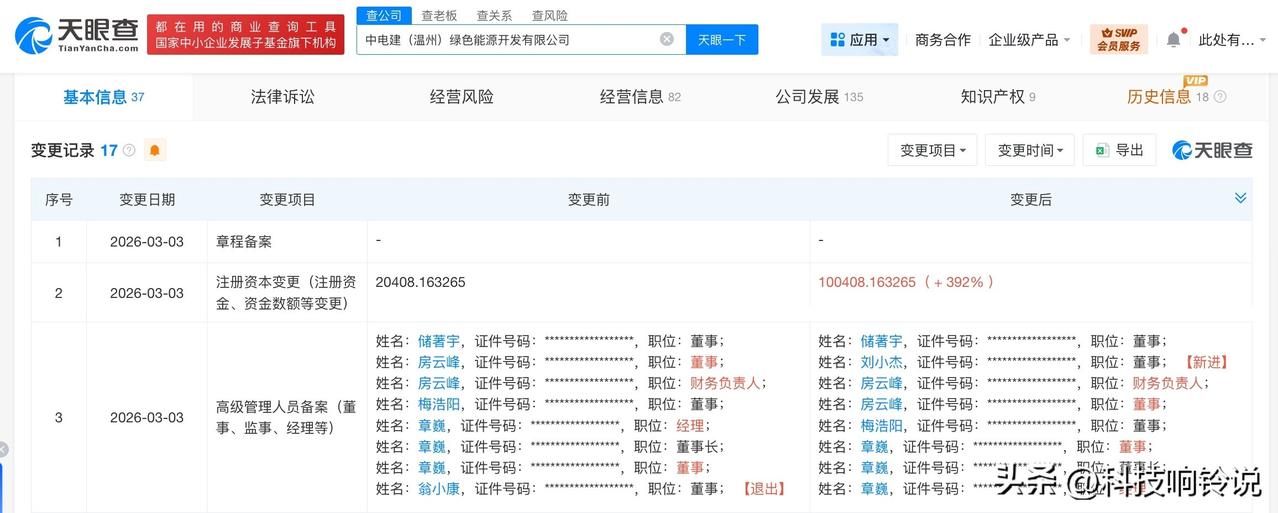Click the 天眼查 logo at top left
This screenshot has height=513, width=1278.
pyautogui.click(x=76, y=35)
